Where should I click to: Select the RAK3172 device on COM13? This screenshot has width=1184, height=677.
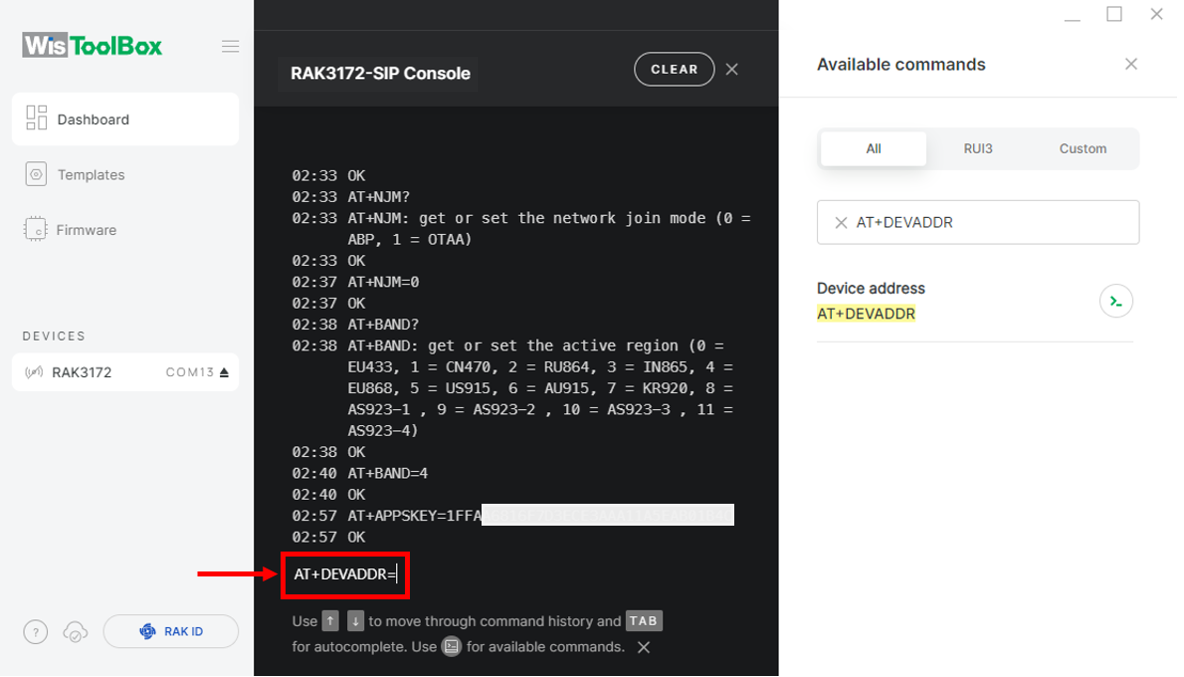tap(125, 372)
